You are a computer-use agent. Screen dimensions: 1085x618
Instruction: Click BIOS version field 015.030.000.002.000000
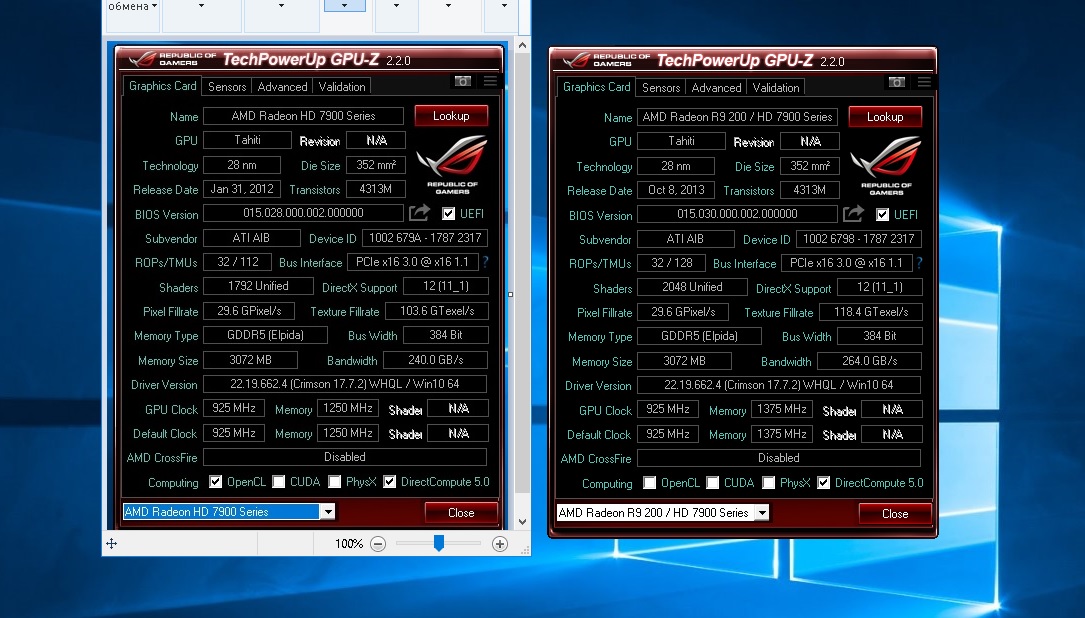pos(737,214)
